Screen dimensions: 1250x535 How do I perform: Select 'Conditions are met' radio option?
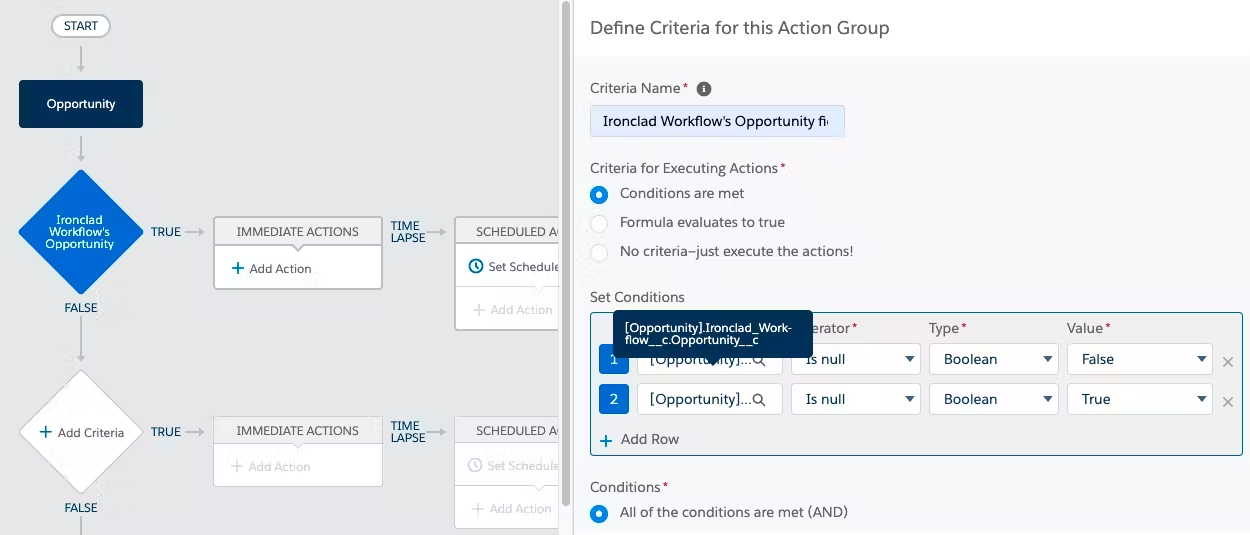599,194
